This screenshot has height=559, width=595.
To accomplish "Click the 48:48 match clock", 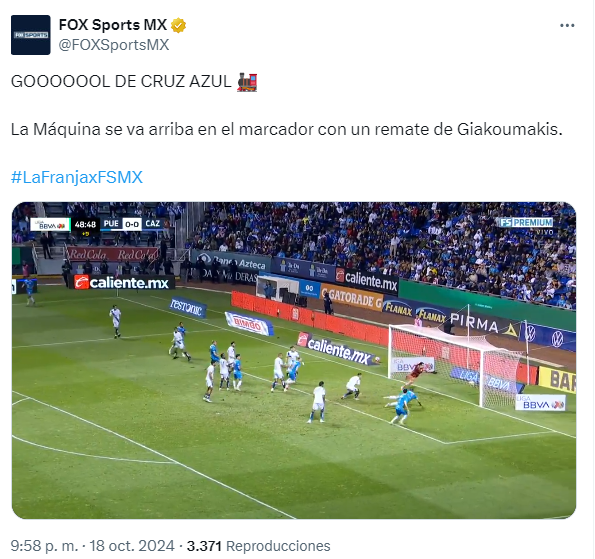I will coord(85,225).
